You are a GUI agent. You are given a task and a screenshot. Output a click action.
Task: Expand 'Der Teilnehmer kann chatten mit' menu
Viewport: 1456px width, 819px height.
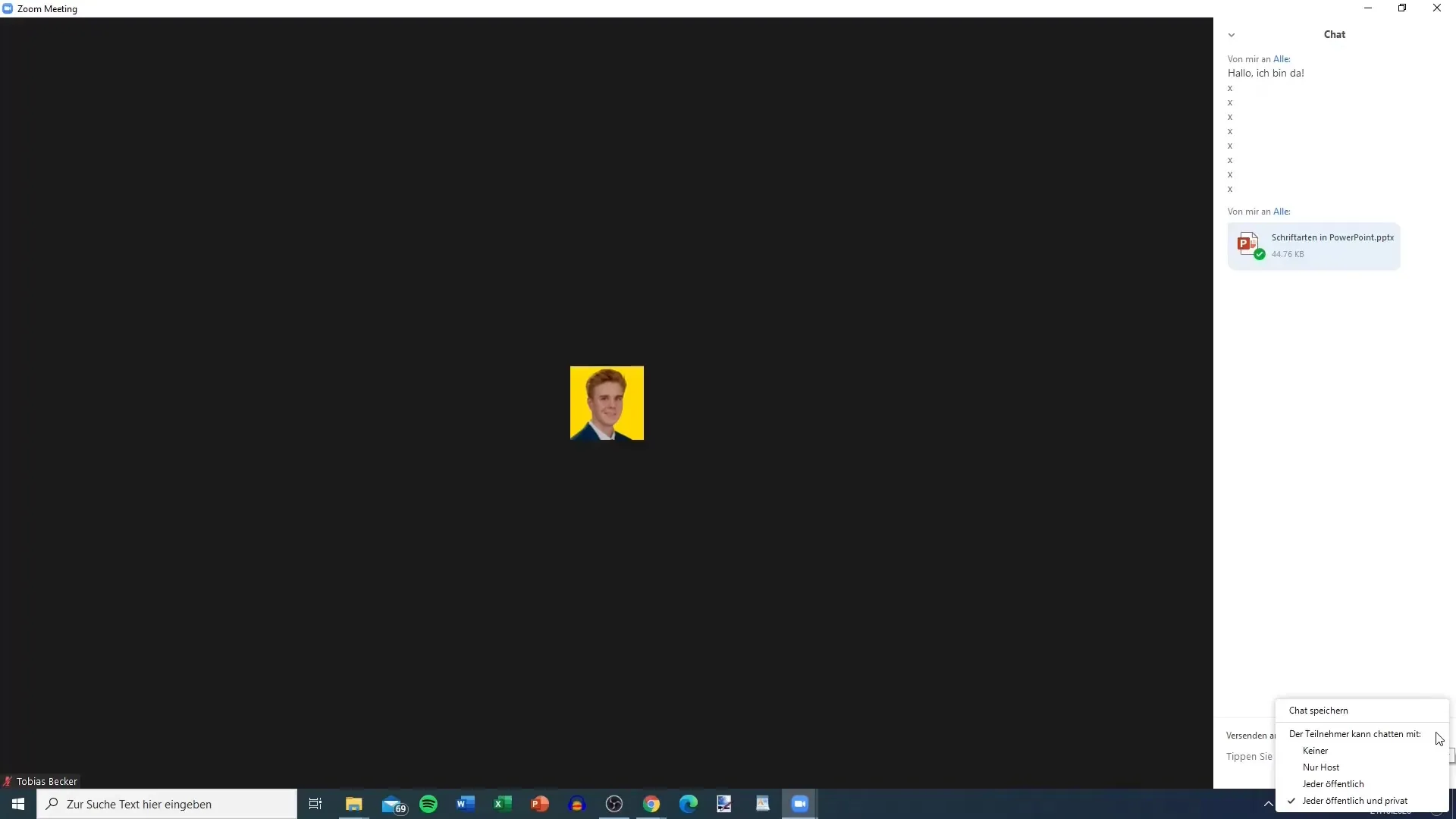[1355, 733]
